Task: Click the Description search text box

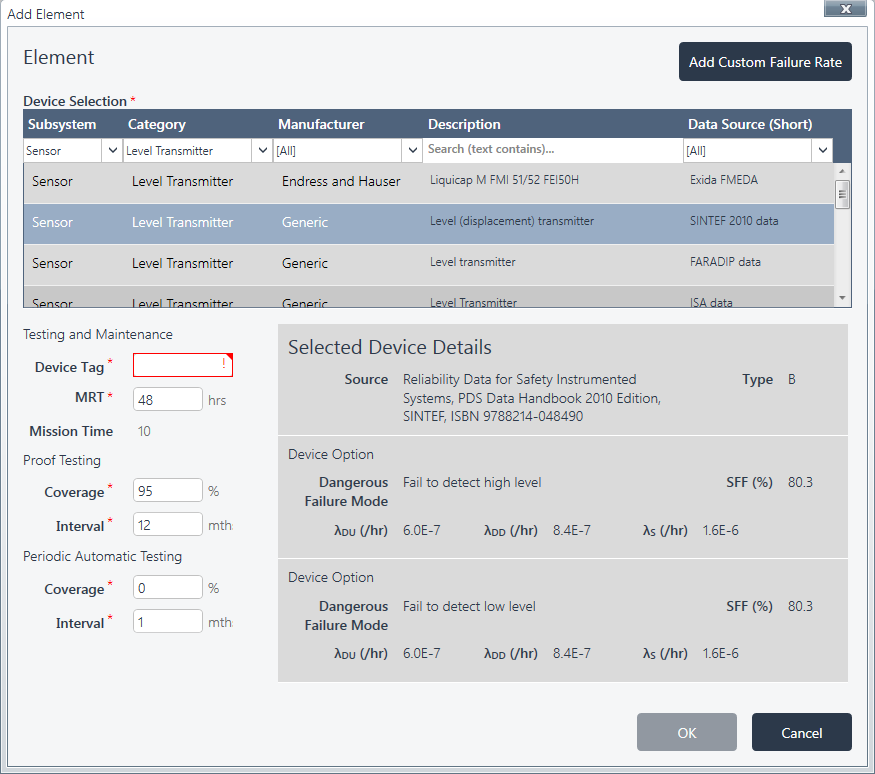Action: [550, 149]
